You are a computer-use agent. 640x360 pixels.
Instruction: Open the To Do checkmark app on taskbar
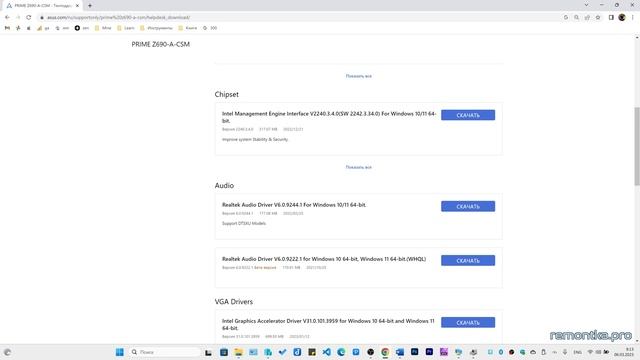pos(282,352)
